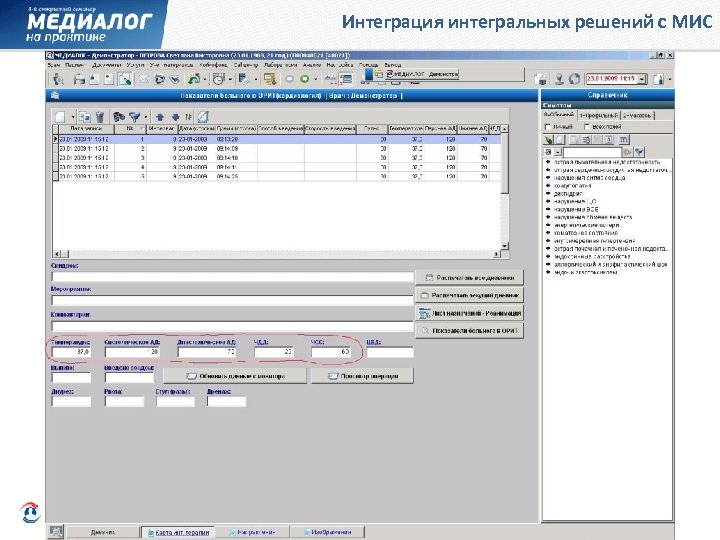Open the Услуги menu
720x540 pixels.
(x=135, y=65)
